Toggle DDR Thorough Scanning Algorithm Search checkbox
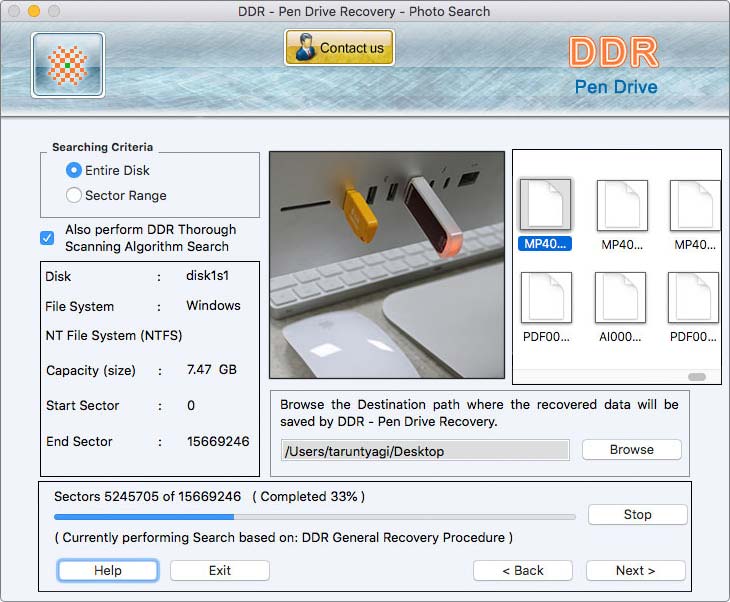Viewport: 730px width, 602px height. click(47, 238)
